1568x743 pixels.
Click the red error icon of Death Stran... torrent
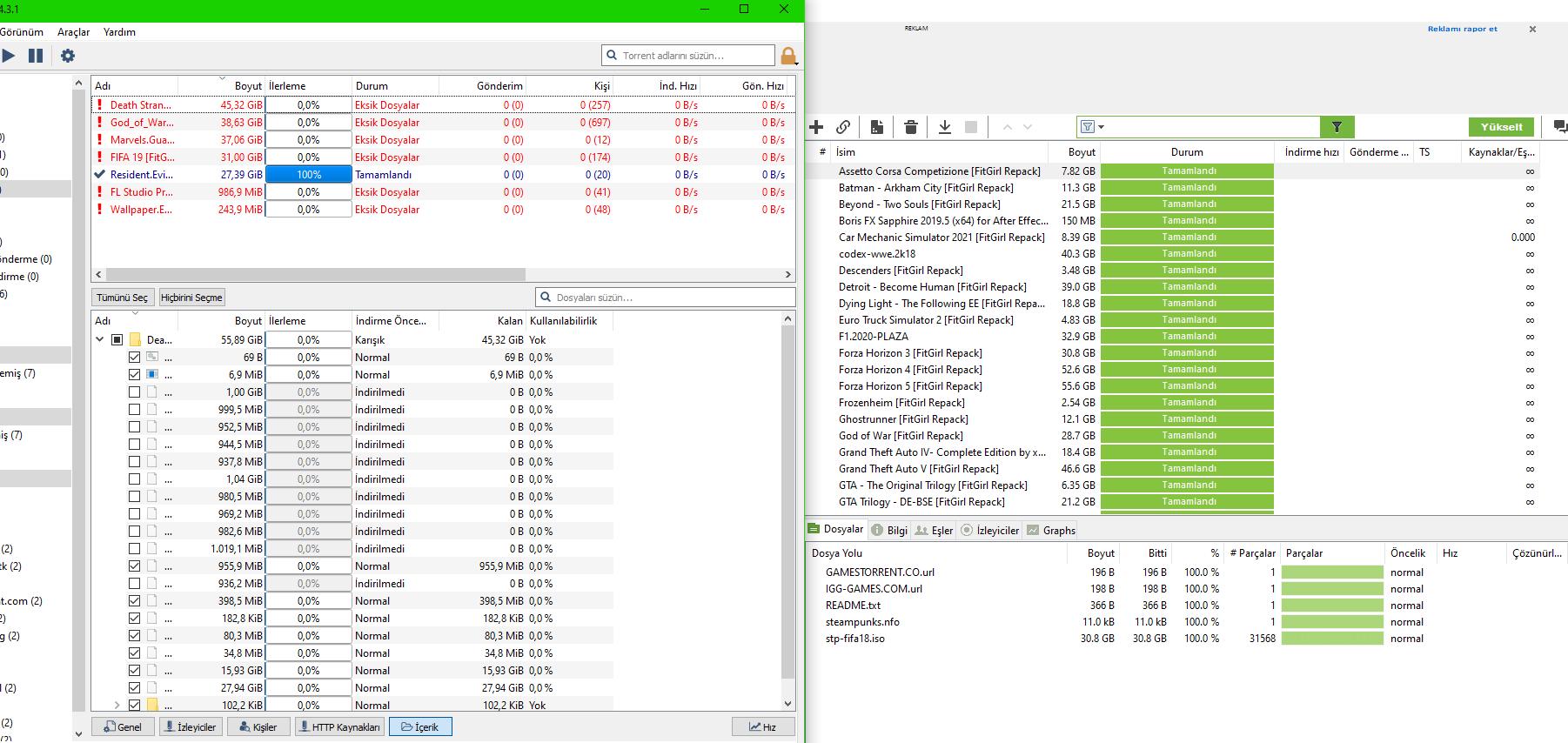(100, 105)
